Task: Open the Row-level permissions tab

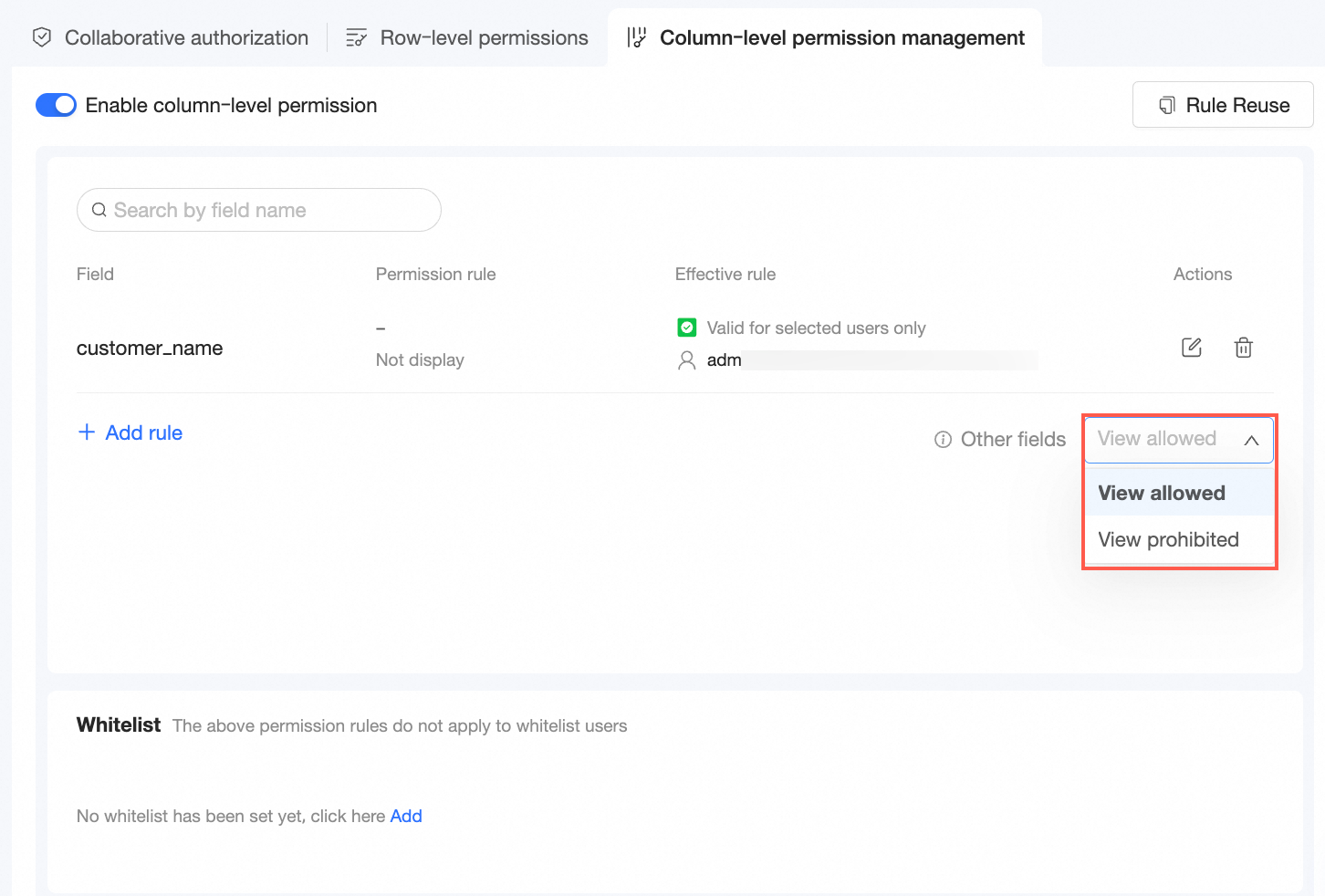Action: click(484, 37)
